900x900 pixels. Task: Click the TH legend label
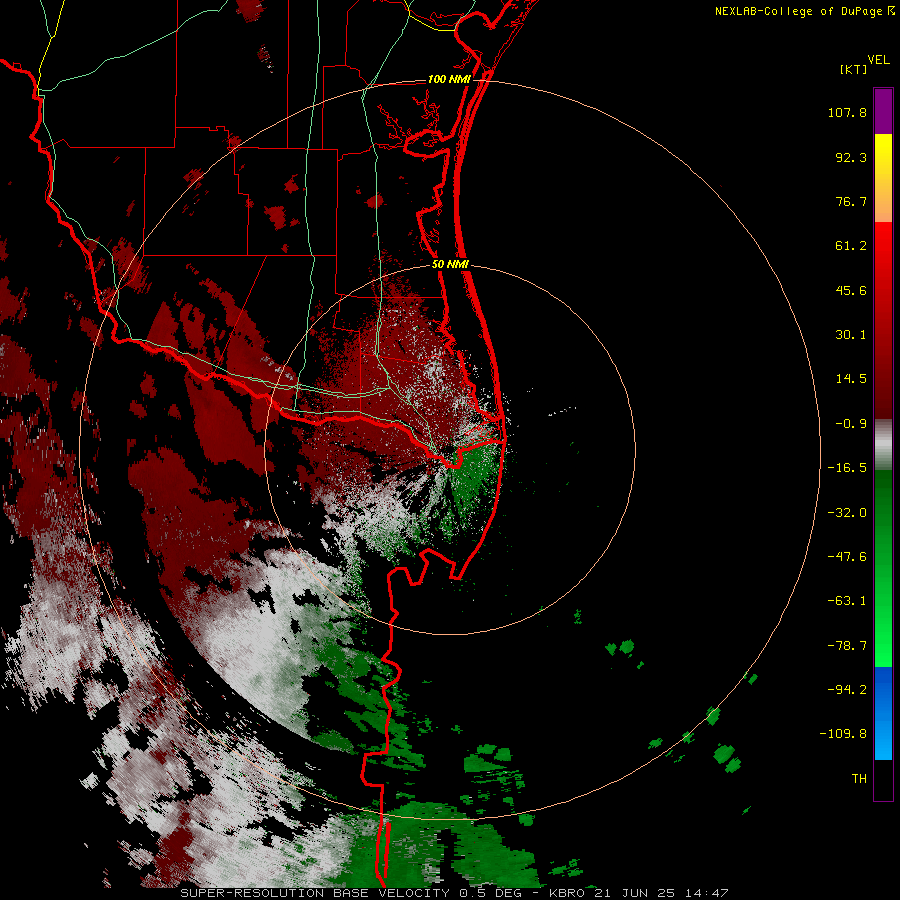[x=859, y=779]
